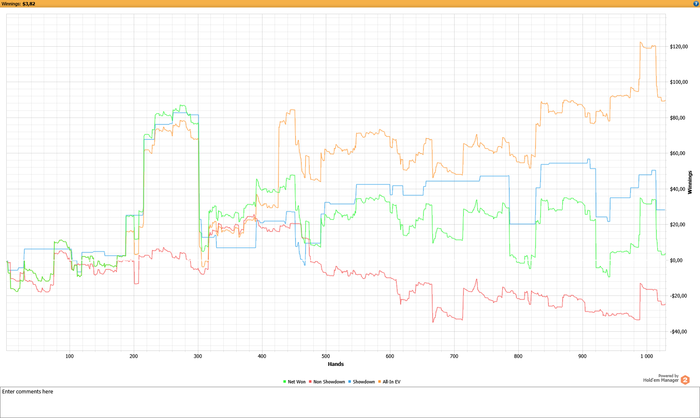
Task: Click the 300 hands x-axis label
Action: tap(198, 356)
